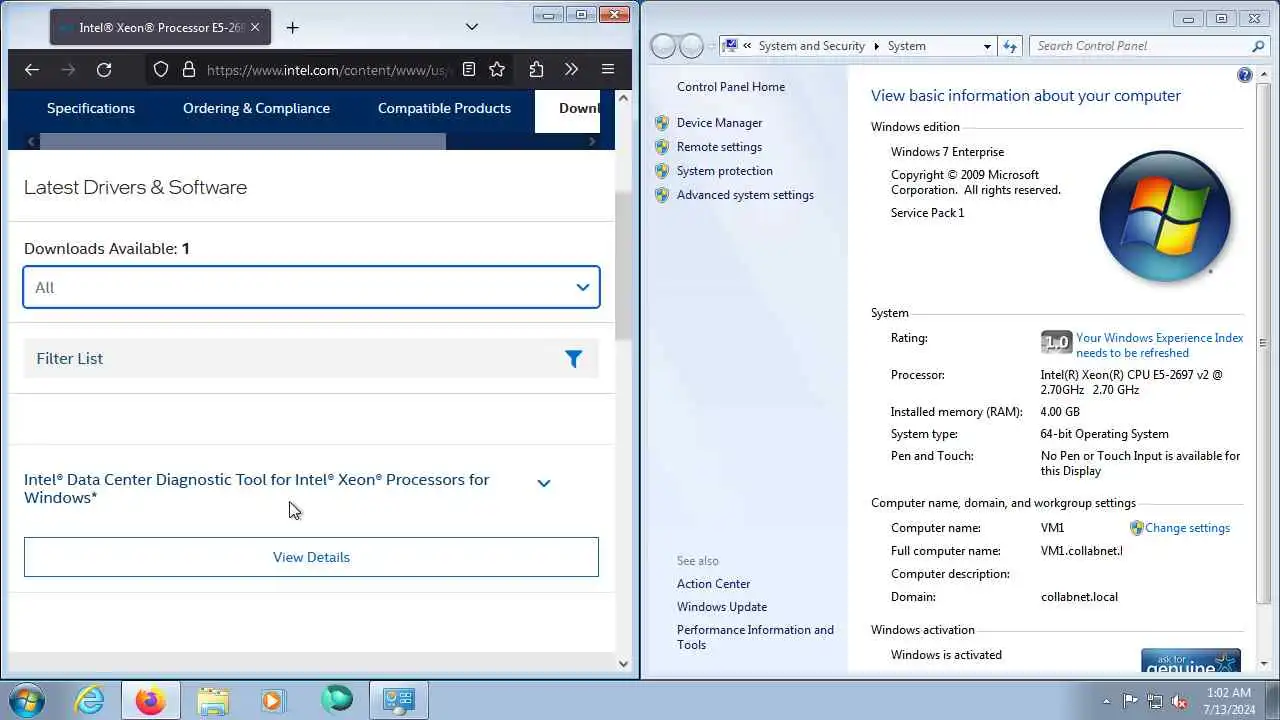The width and height of the screenshot is (1280, 720).
Task: Select the Downloads tab
Action: (568, 109)
